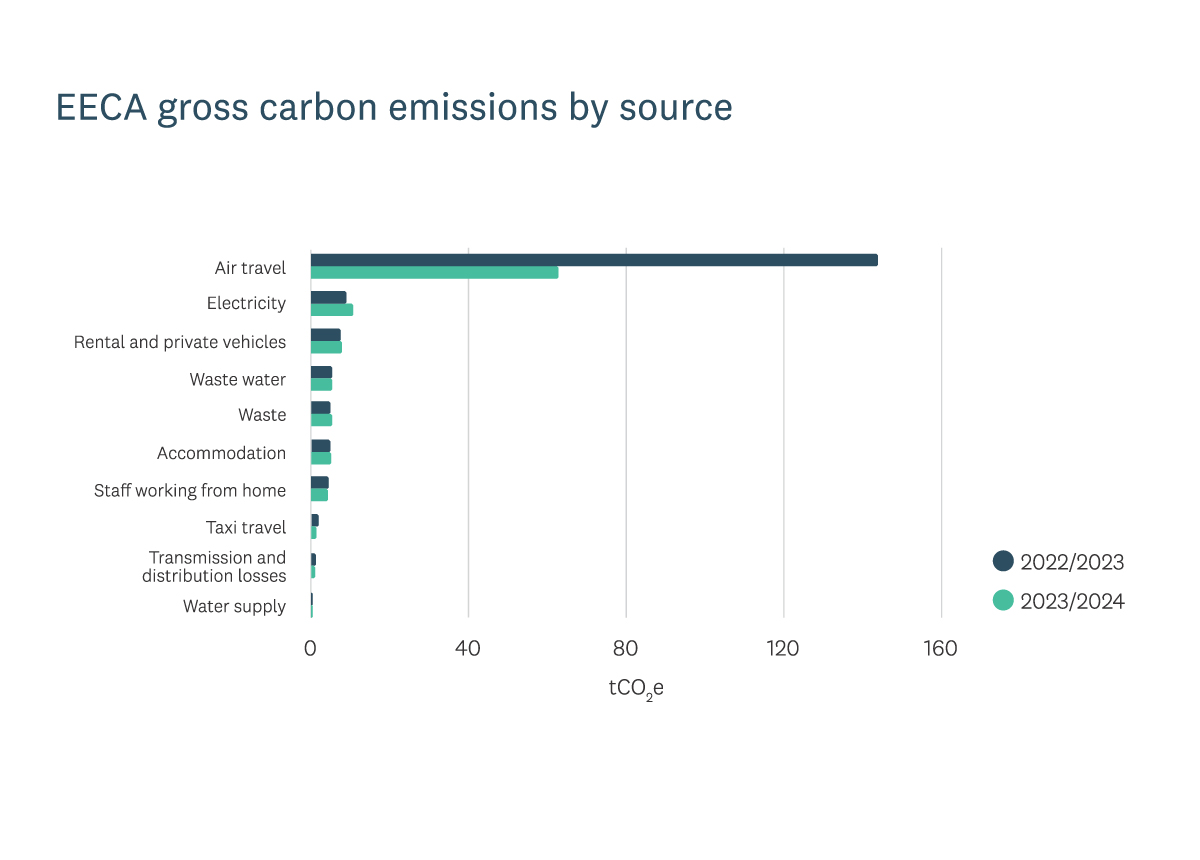Click the Accommodation 2022/2023 dark bar

[x=321, y=446]
